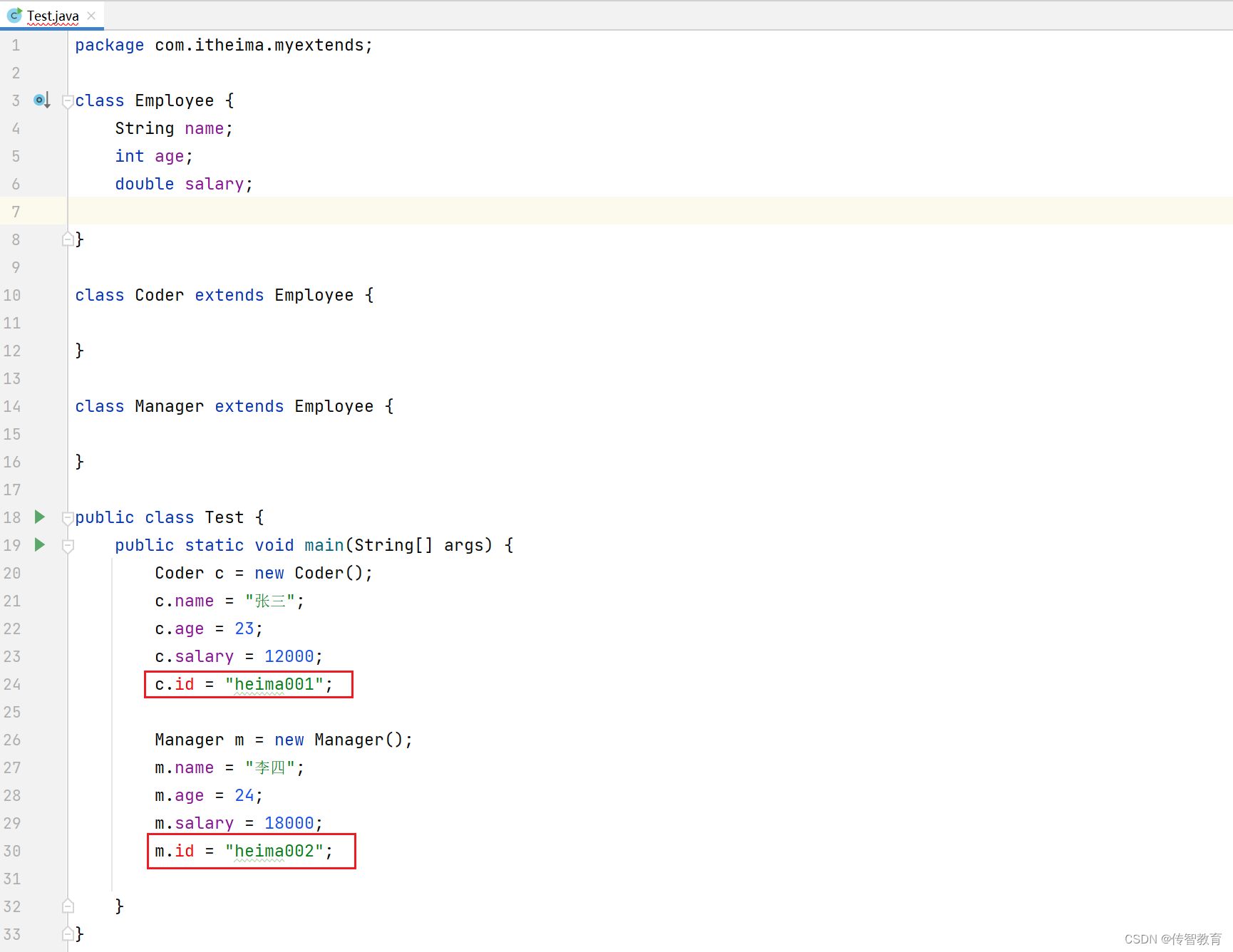The image size is (1233, 952).
Task: Click 'Employee' in class Employee declaration
Action: [175, 100]
